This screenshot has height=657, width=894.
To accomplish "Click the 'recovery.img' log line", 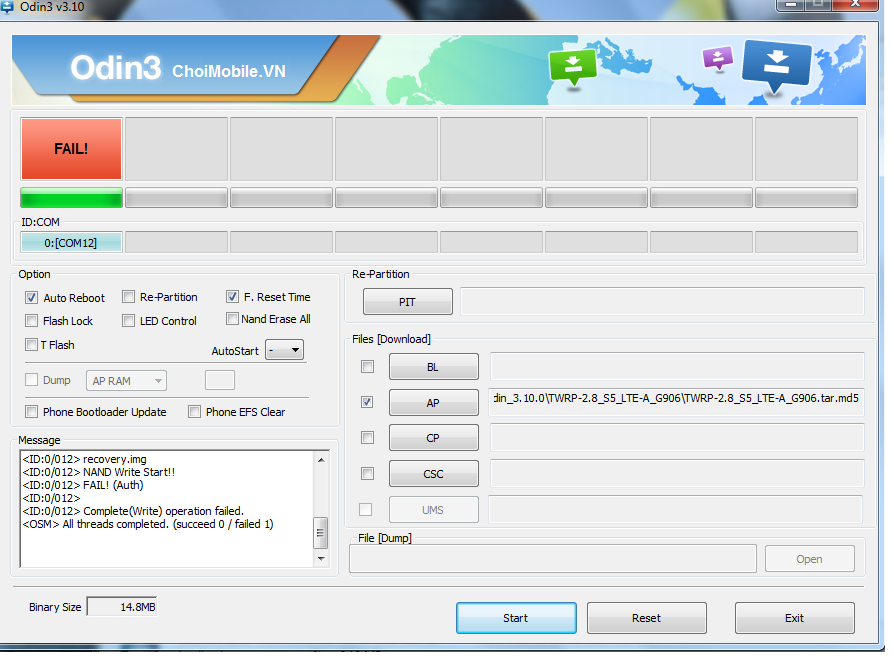I will [84, 459].
